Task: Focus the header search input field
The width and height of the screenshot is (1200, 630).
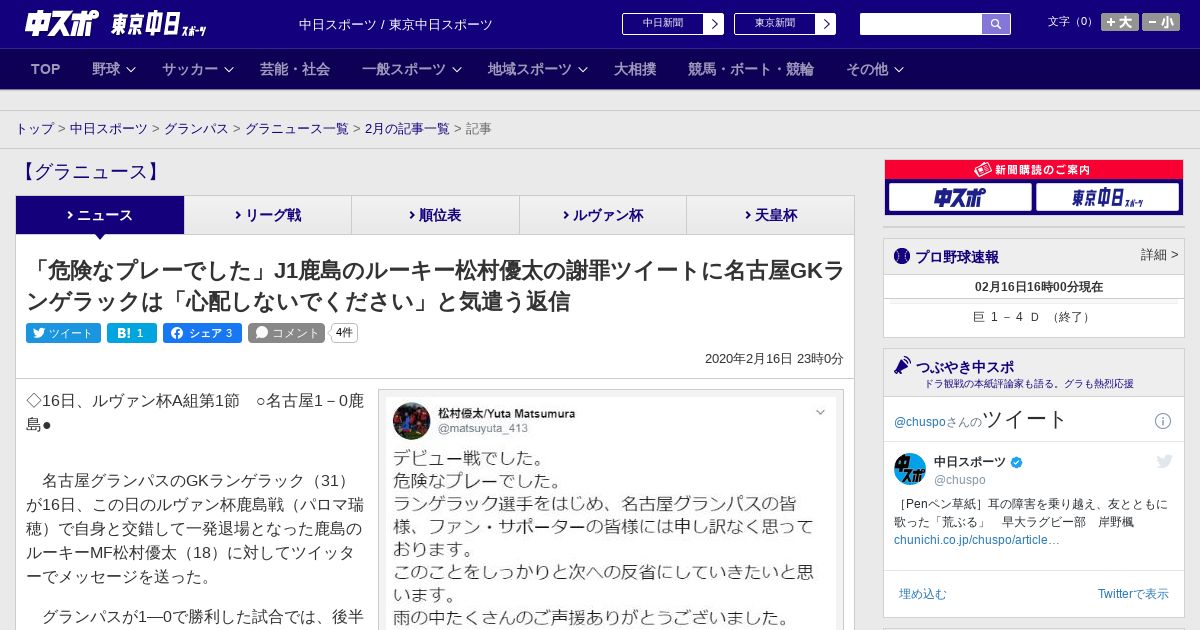Action: pyautogui.click(x=921, y=24)
